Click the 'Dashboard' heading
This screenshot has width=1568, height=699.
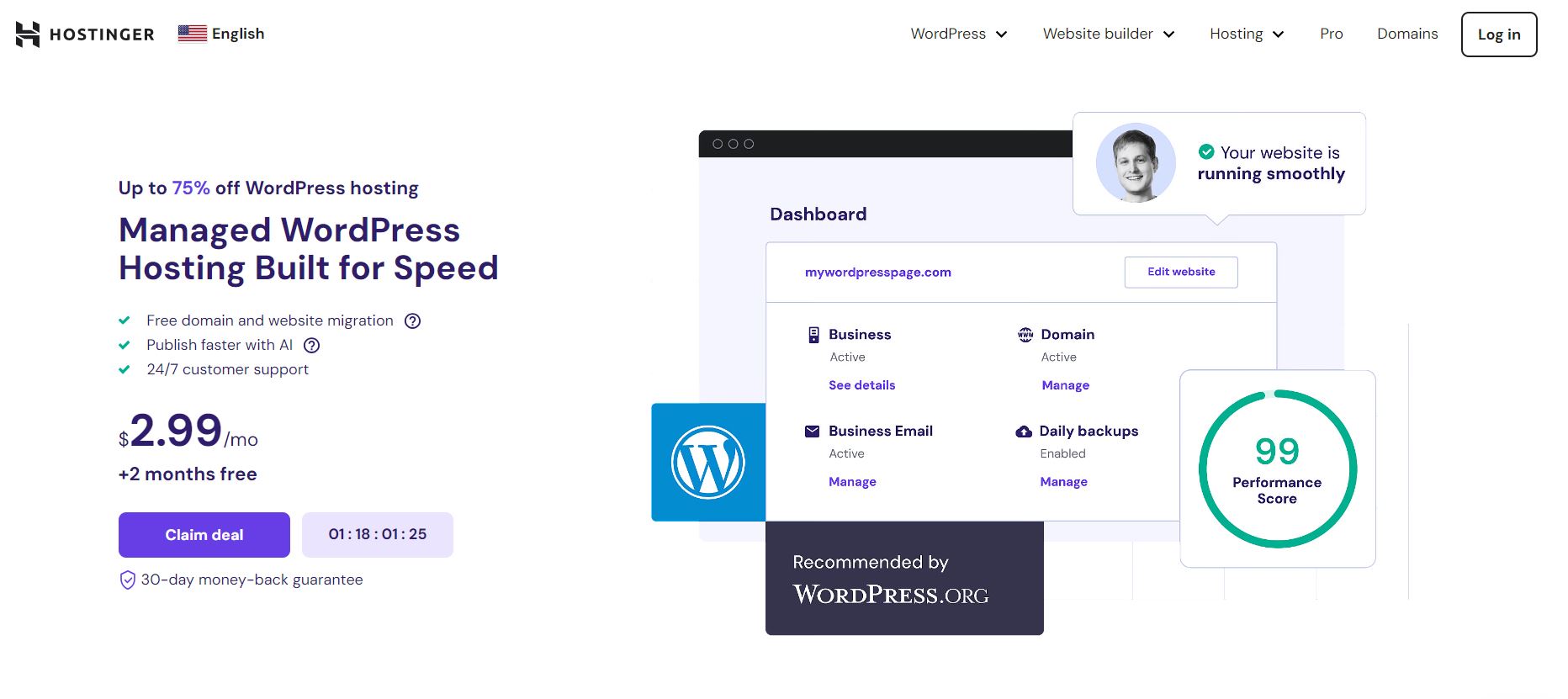[x=818, y=214]
